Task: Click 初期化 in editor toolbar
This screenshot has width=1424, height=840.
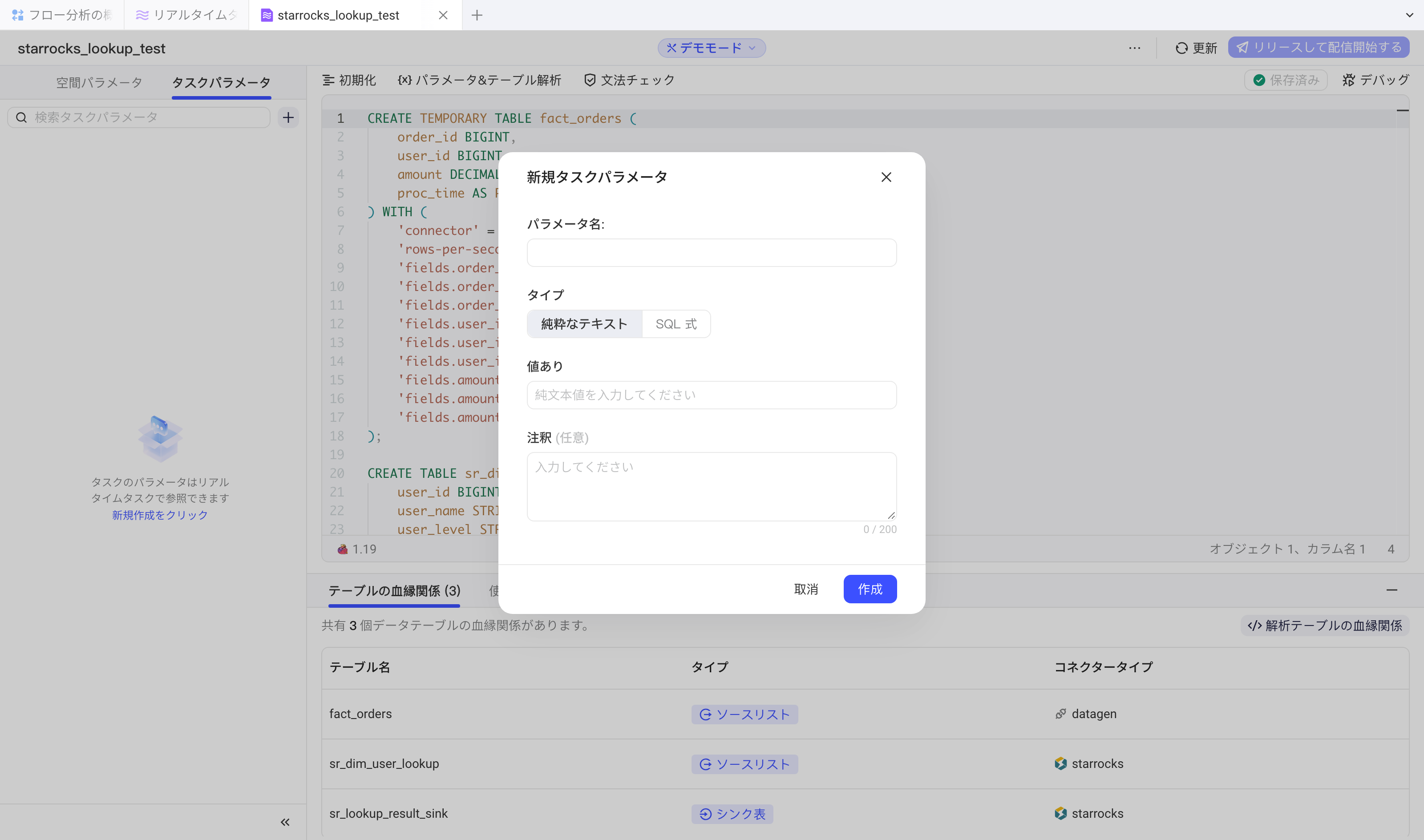Action: (x=349, y=81)
